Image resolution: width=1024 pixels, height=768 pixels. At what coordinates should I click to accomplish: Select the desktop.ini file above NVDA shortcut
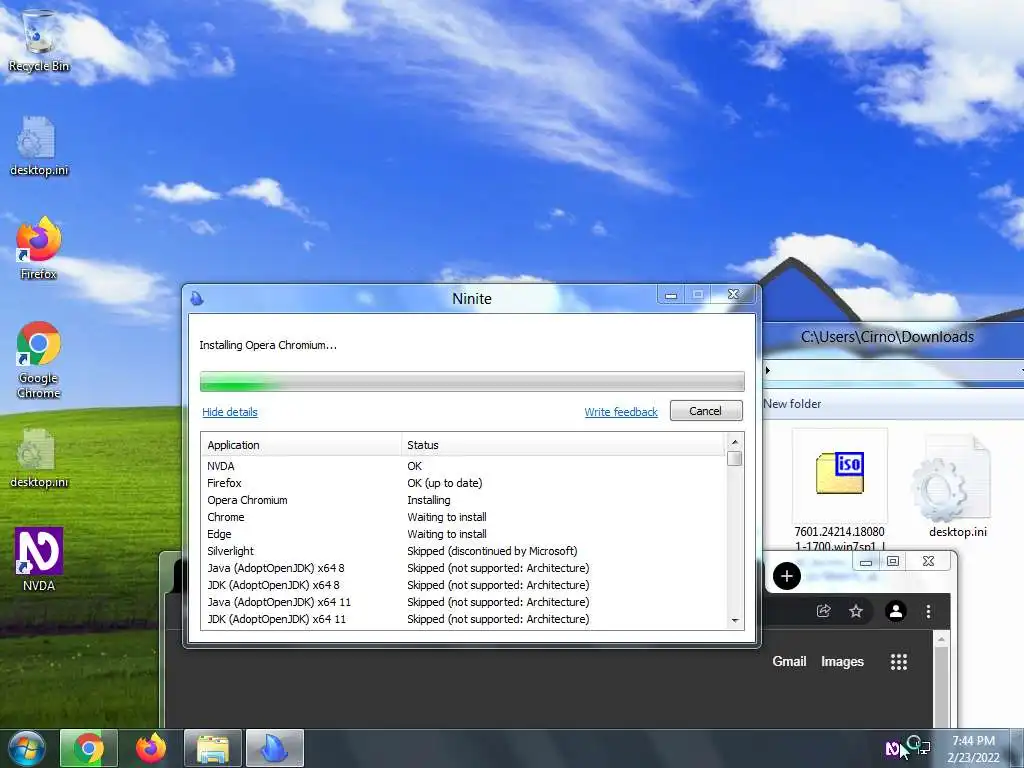click(x=39, y=458)
